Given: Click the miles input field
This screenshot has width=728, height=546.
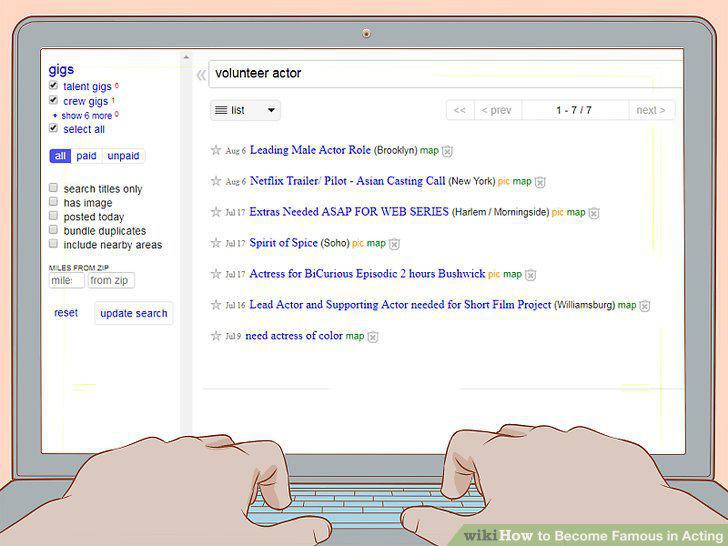Looking at the screenshot, I should coord(67,280).
